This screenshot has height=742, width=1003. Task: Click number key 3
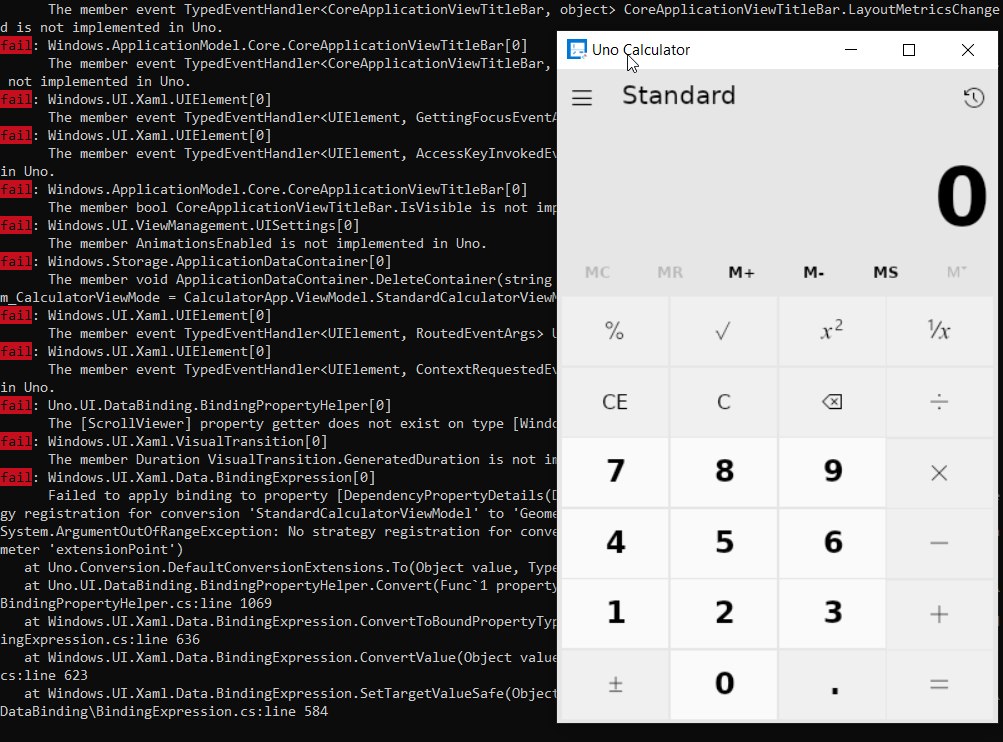tap(832, 614)
